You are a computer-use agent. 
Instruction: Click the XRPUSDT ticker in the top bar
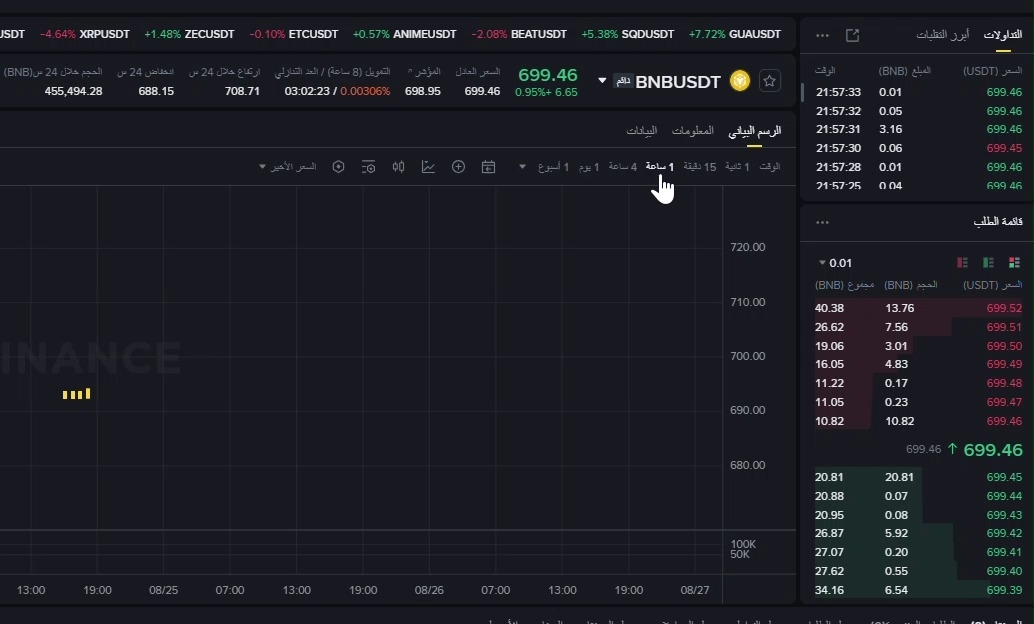point(85,34)
